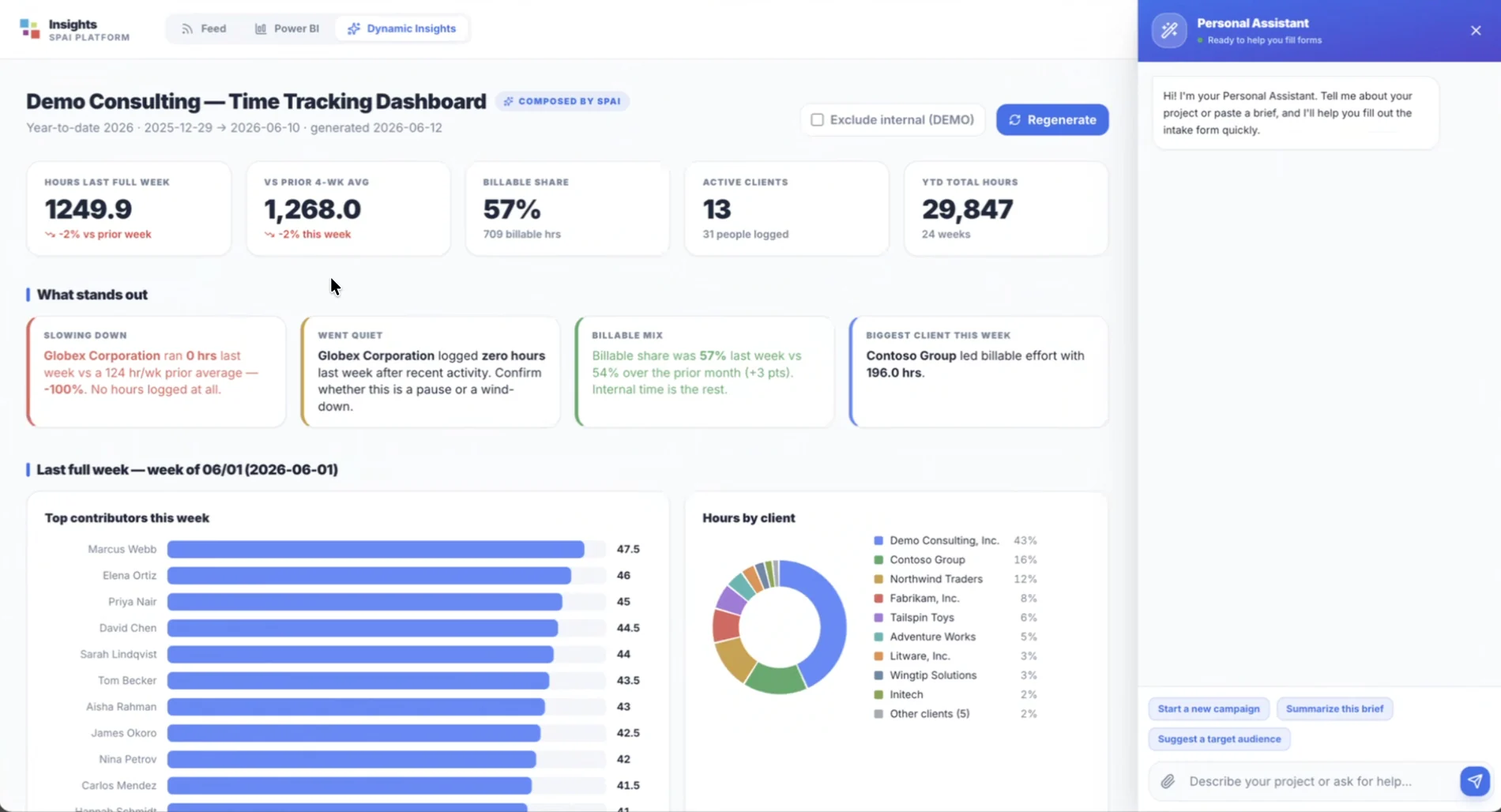Click Aisha Rahman's contributor bar
1501x812 pixels.
[x=356, y=707]
